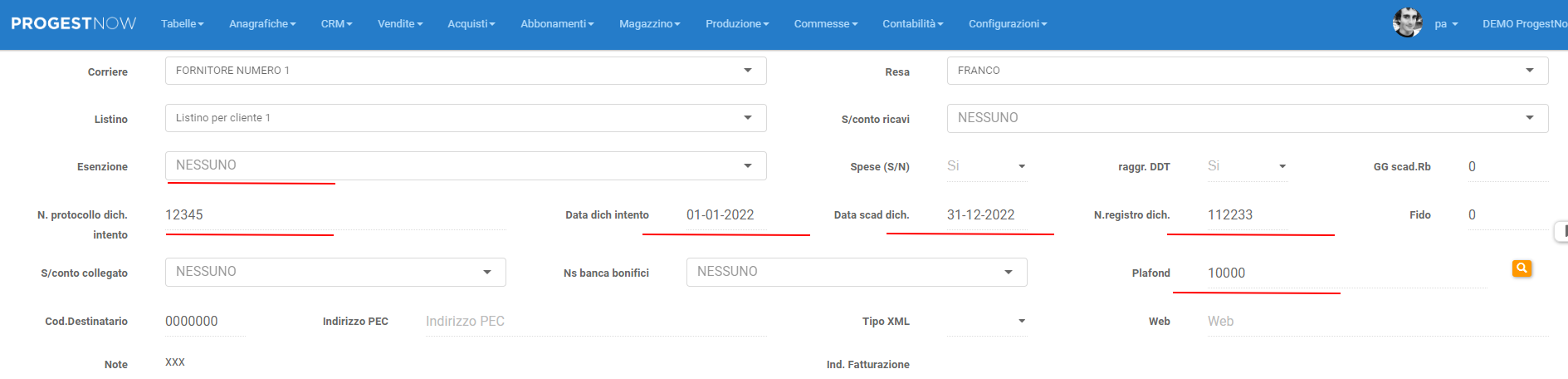Click the DEMO ProgestNow link
The image size is (1568, 379).
click(1524, 24)
